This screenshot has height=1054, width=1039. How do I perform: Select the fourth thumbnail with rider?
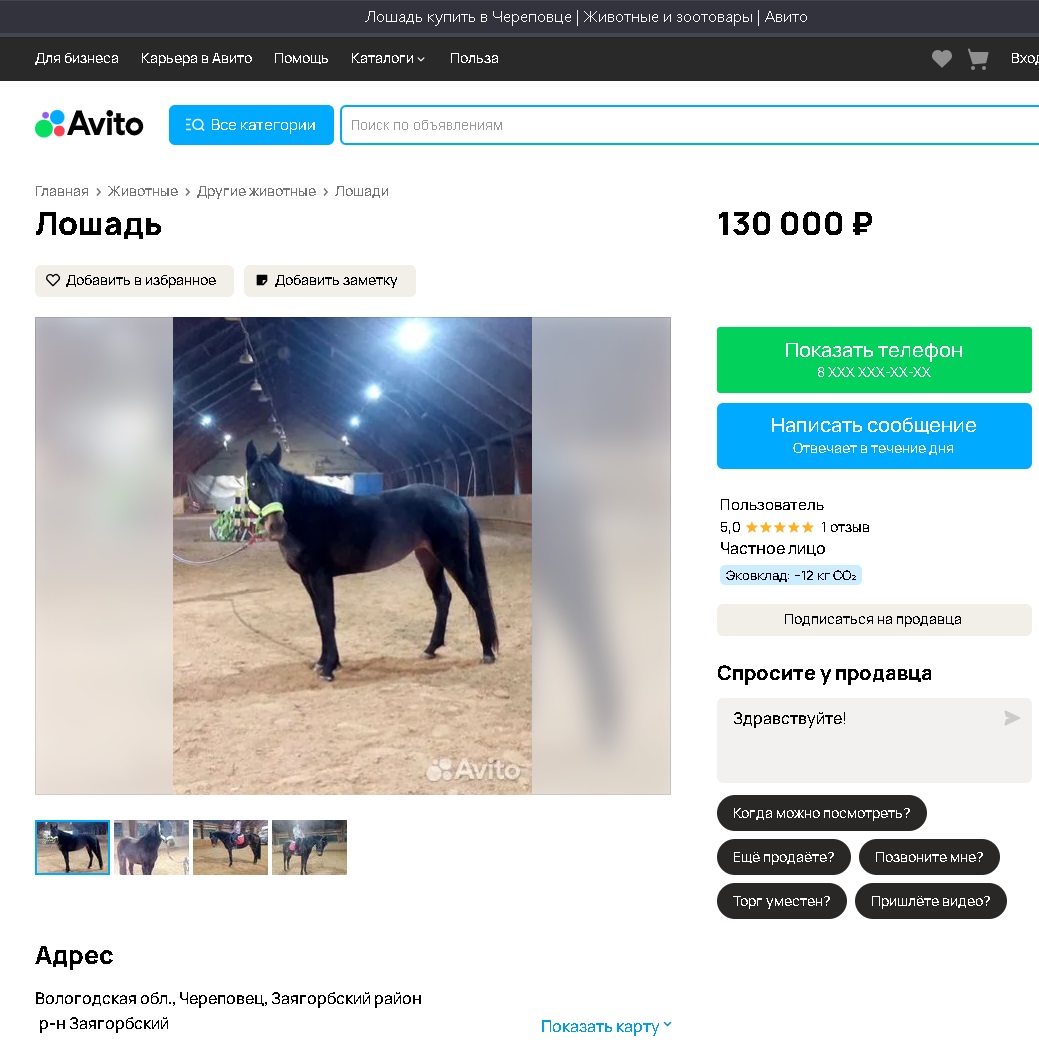(x=309, y=847)
